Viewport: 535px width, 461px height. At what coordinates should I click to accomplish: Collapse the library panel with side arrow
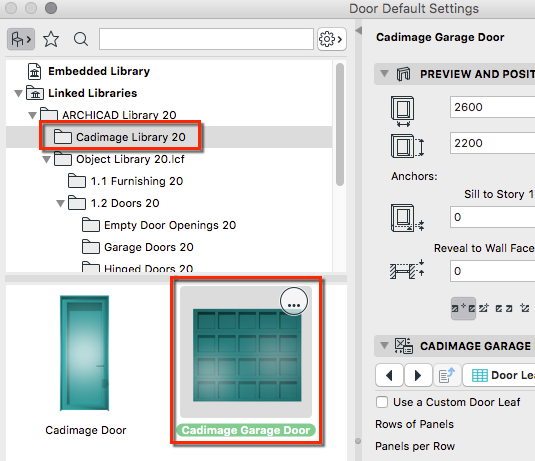pos(358,31)
